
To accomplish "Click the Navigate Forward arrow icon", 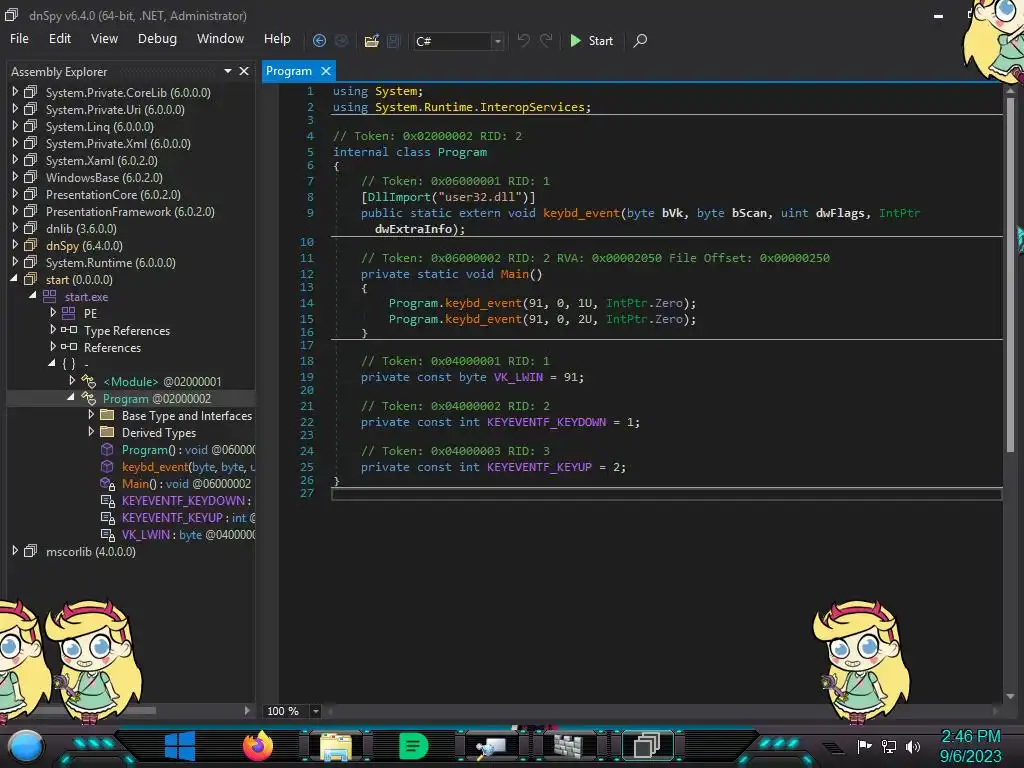I will coord(342,40).
